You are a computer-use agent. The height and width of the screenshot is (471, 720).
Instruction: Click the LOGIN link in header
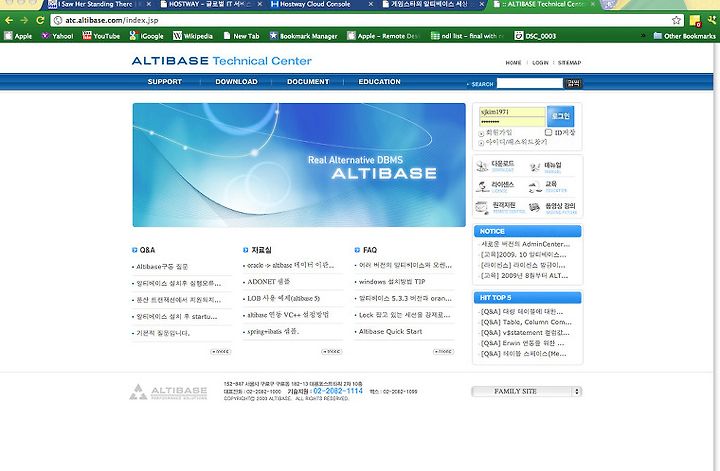point(540,62)
